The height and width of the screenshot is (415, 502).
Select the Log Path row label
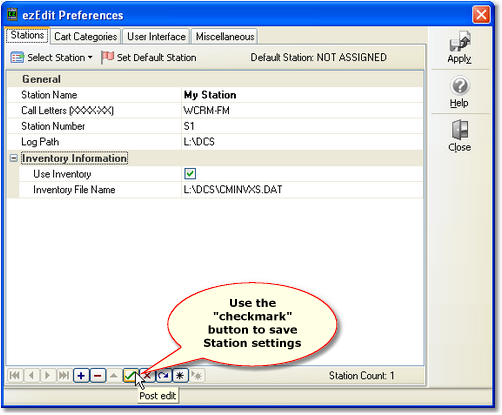click(x=40, y=142)
